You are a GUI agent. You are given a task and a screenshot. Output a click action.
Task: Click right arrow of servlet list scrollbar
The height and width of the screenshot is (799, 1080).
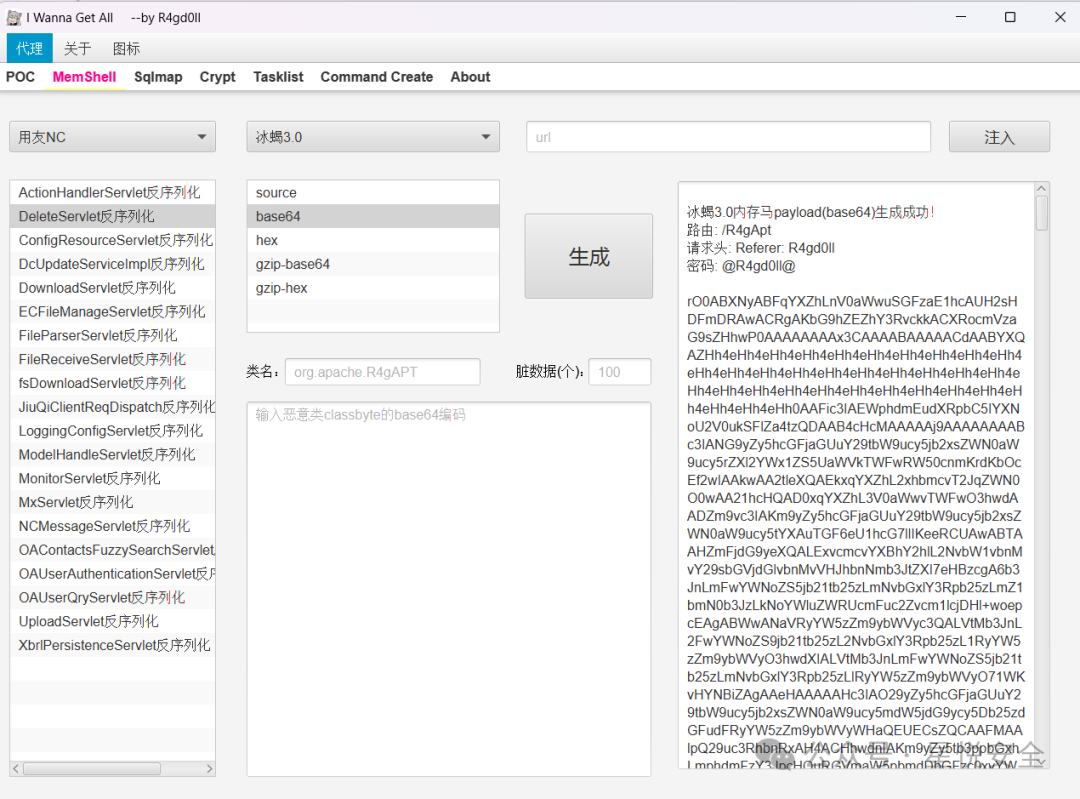(x=209, y=768)
